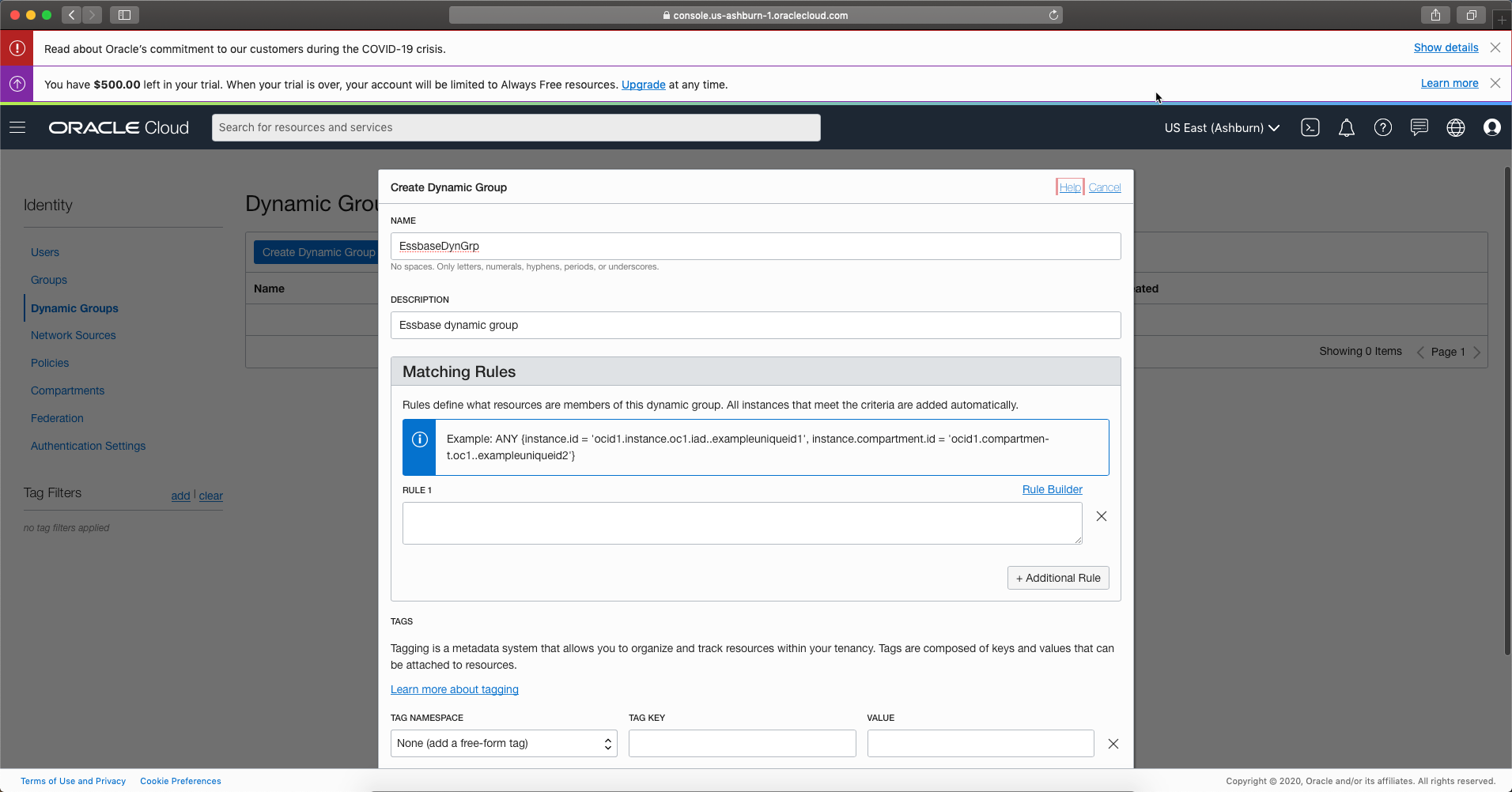Select Policies in the Identity sidebar
The image size is (1512, 792).
[50, 363]
